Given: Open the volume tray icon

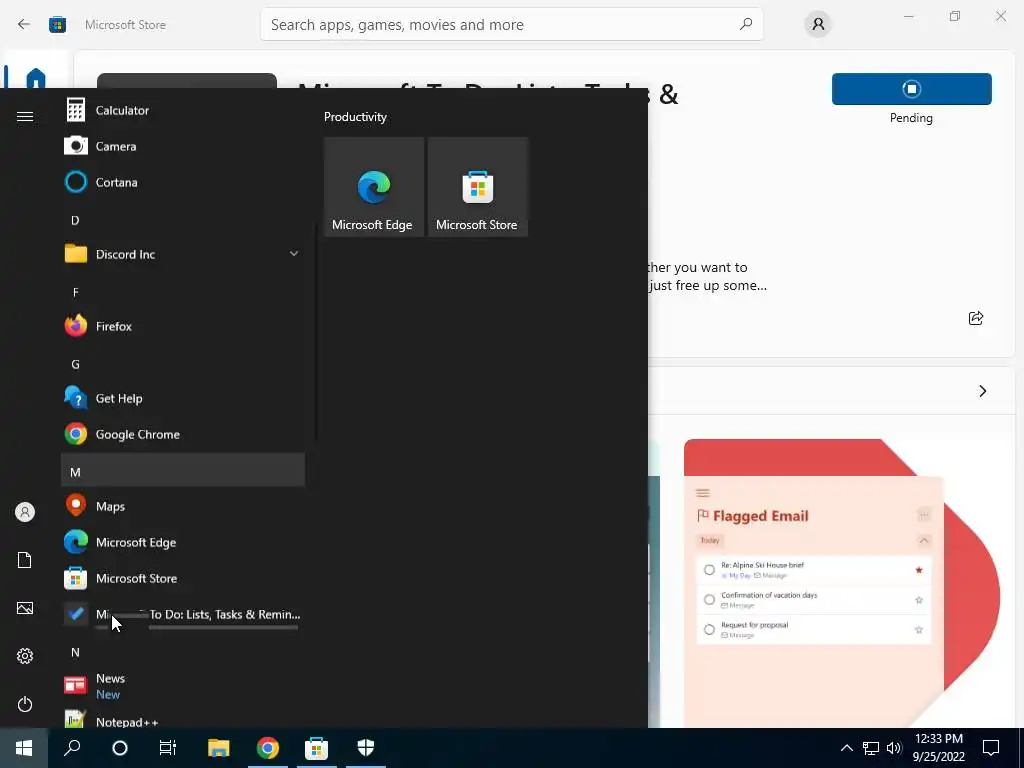Looking at the screenshot, I should click(894, 748).
